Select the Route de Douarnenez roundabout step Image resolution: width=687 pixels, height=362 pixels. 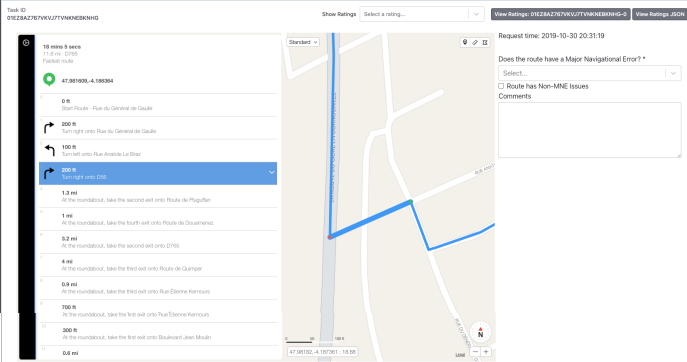click(158, 219)
